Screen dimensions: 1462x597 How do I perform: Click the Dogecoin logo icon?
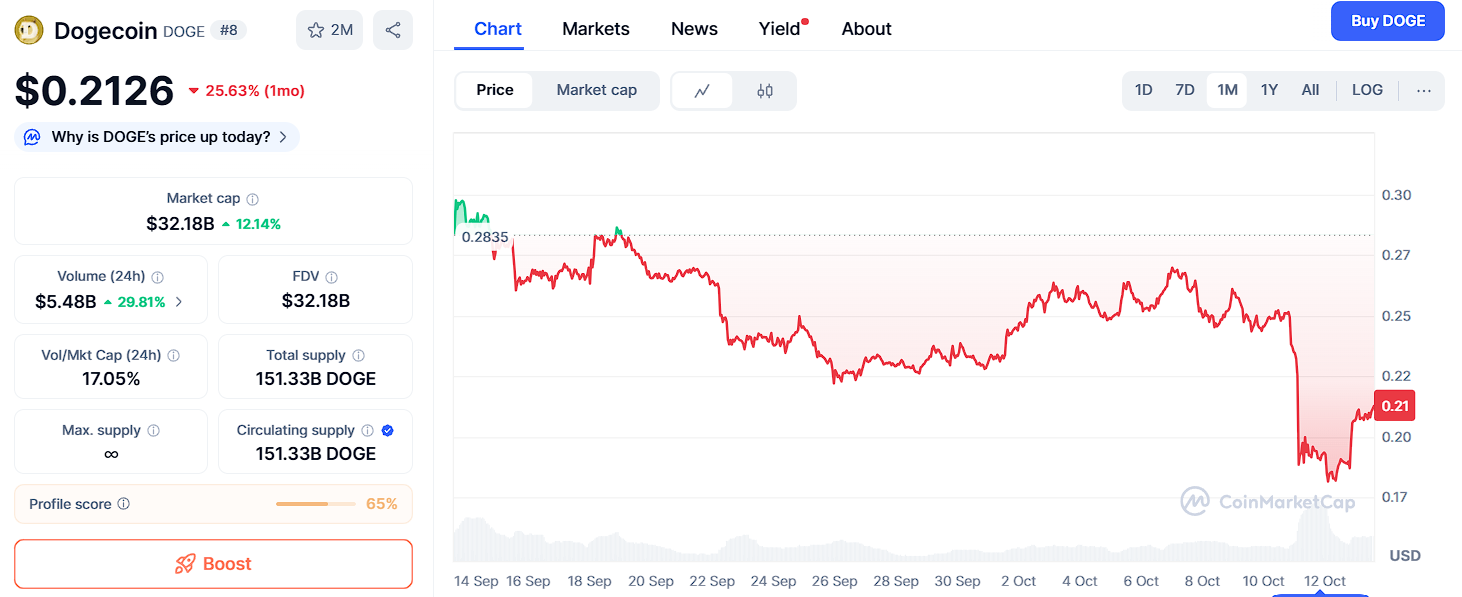(x=29, y=31)
